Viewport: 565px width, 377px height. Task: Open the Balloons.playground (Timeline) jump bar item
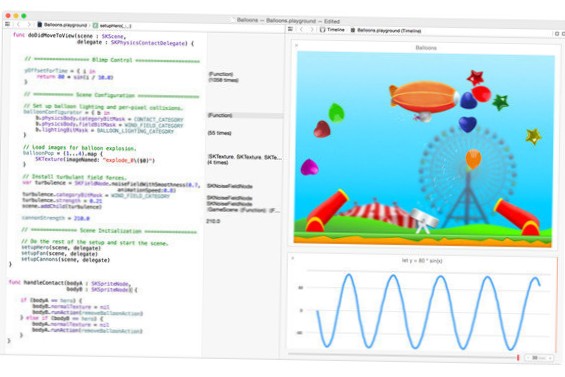(389, 31)
